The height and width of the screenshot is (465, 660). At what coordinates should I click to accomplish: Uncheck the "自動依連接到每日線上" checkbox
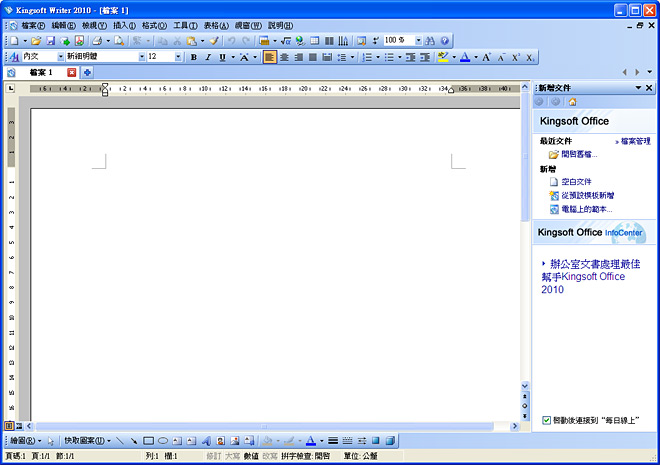546,420
